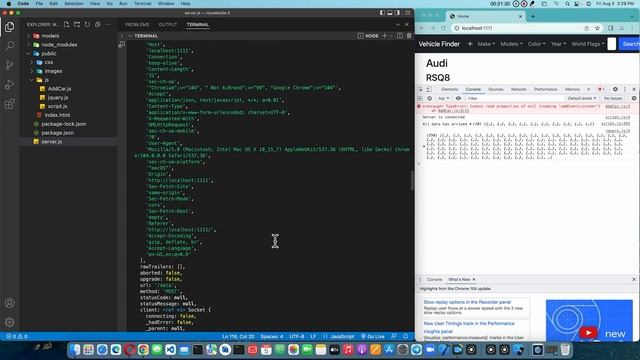Image resolution: width=640 pixels, height=360 pixels.
Task: Open the Source Control view
Action: [9, 65]
